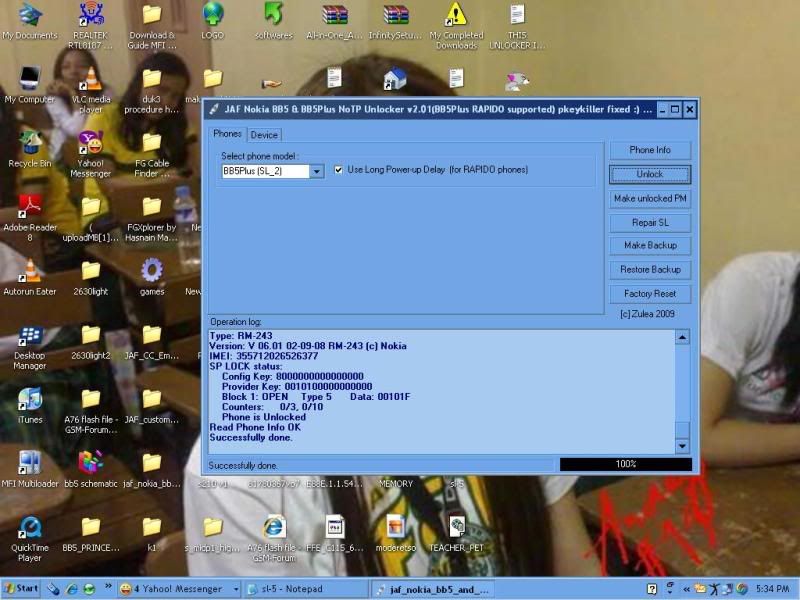Switch to sl-5 Notepad taskbar button

point(305,589)
